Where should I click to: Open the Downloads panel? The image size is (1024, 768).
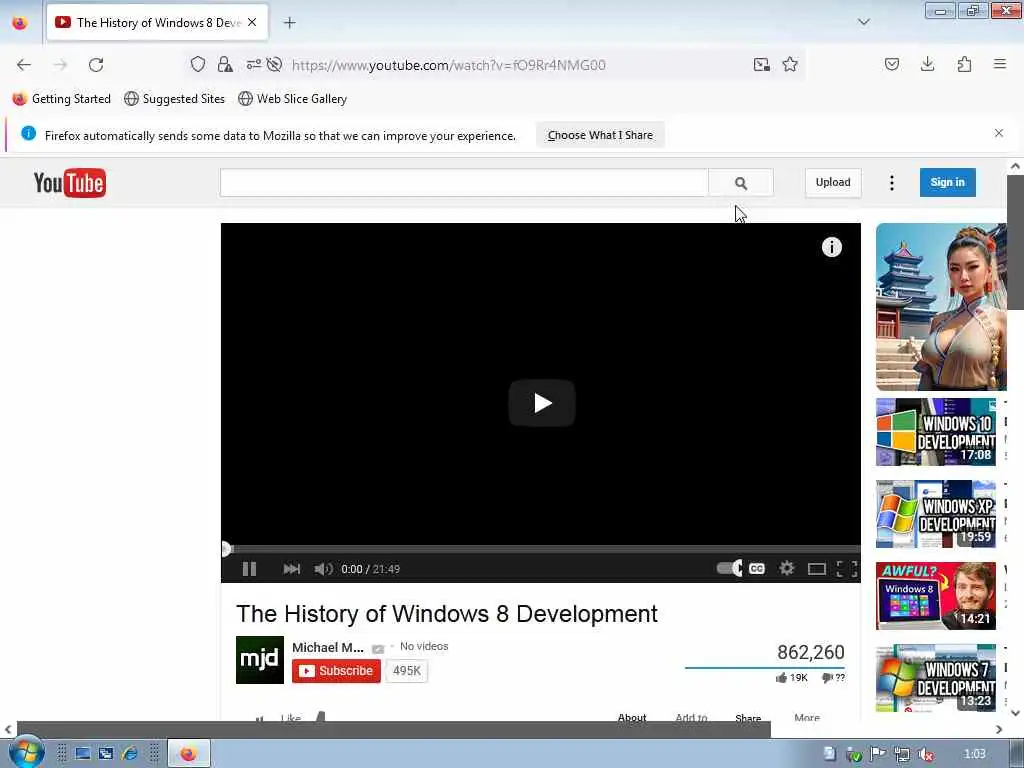pyautogui.click(x=927, y=64)
